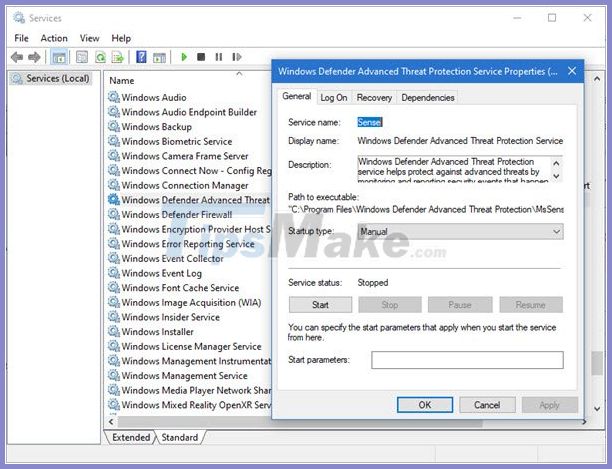Select Windows Image Acquisition (WIA) row
Viewport: 612px width, 469px height.
[x=189, y=302]
